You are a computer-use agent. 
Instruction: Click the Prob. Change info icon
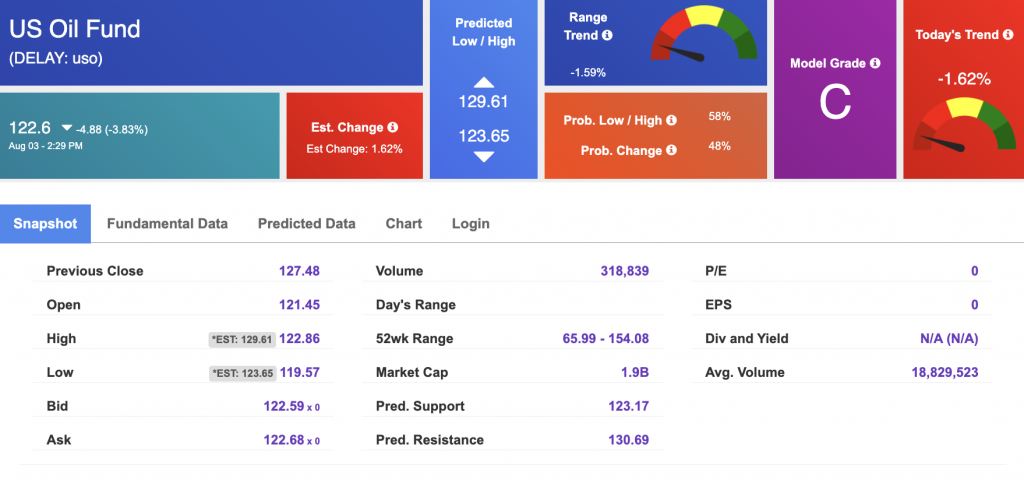tap(671, 150)
